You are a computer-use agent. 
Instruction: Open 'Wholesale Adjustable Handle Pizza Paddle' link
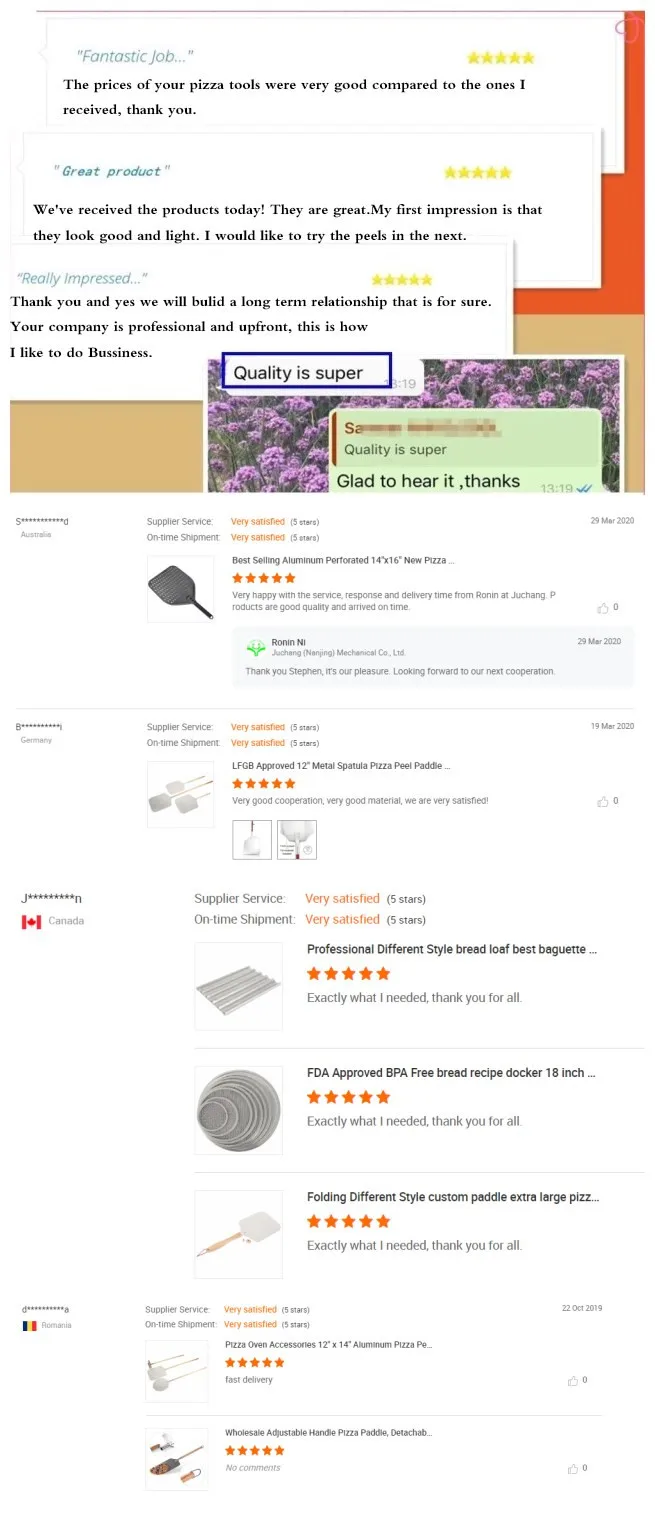click(x=328, y=1433)
